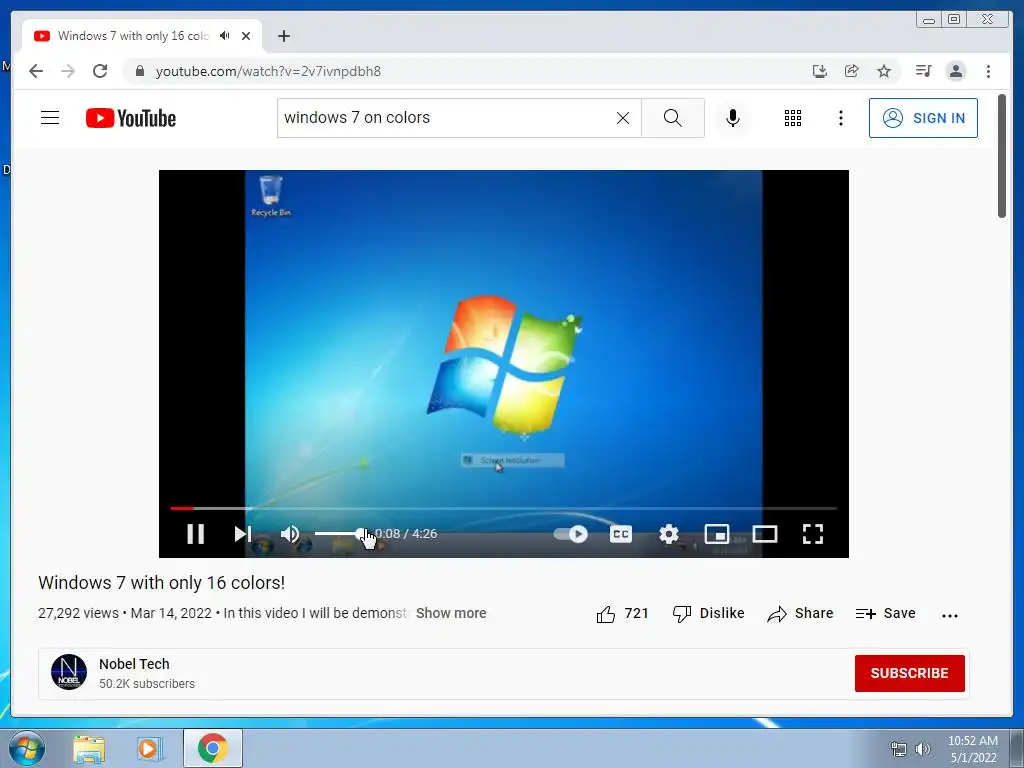Open a new Chrome tab
1024x768 pixels.
click(283, 36)
